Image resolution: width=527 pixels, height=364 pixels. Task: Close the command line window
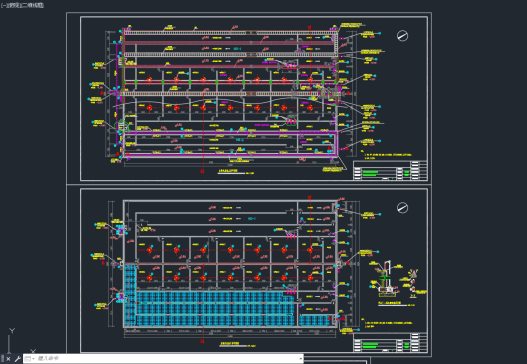pyautogui.click(x=8, y=359)
